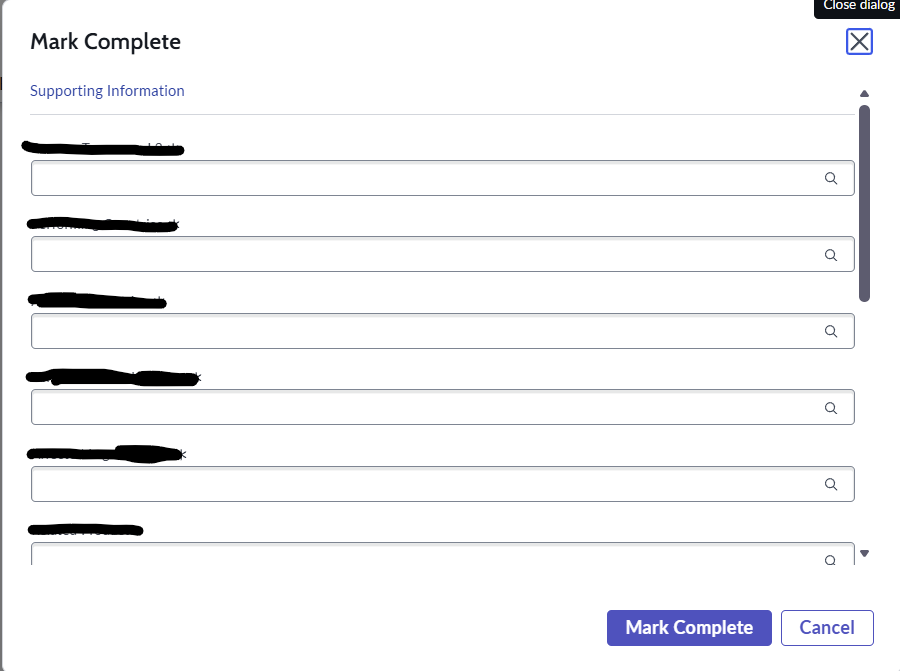Image resolution: width=900 pixels, height=671 pixels.
Task: Focus the partially visible sixth input field
Action: pyautogui.click(x=420, y=555)
